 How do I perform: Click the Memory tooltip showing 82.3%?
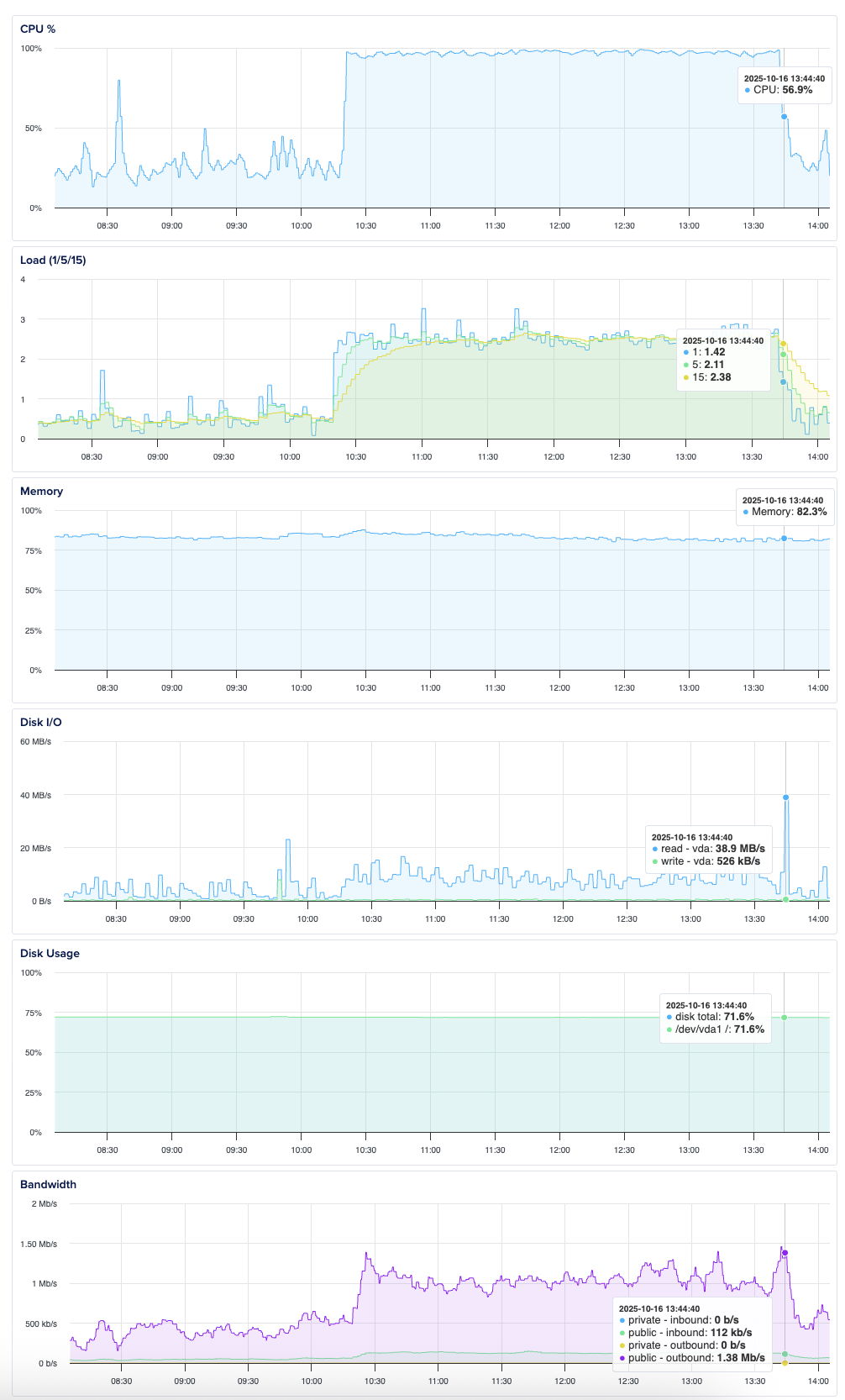pos(785,507)
